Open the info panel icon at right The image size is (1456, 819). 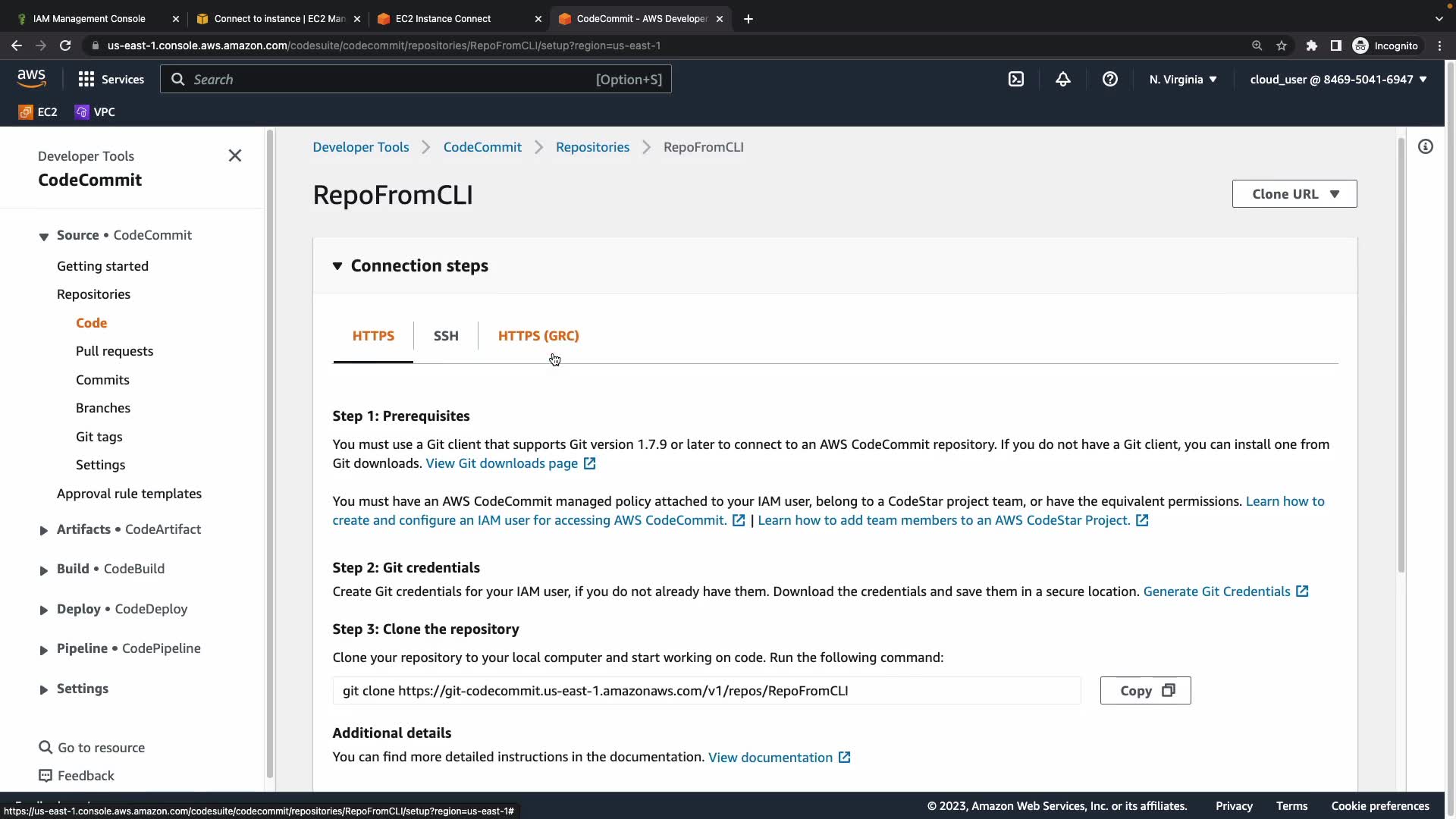click(x=1426, y=147)
